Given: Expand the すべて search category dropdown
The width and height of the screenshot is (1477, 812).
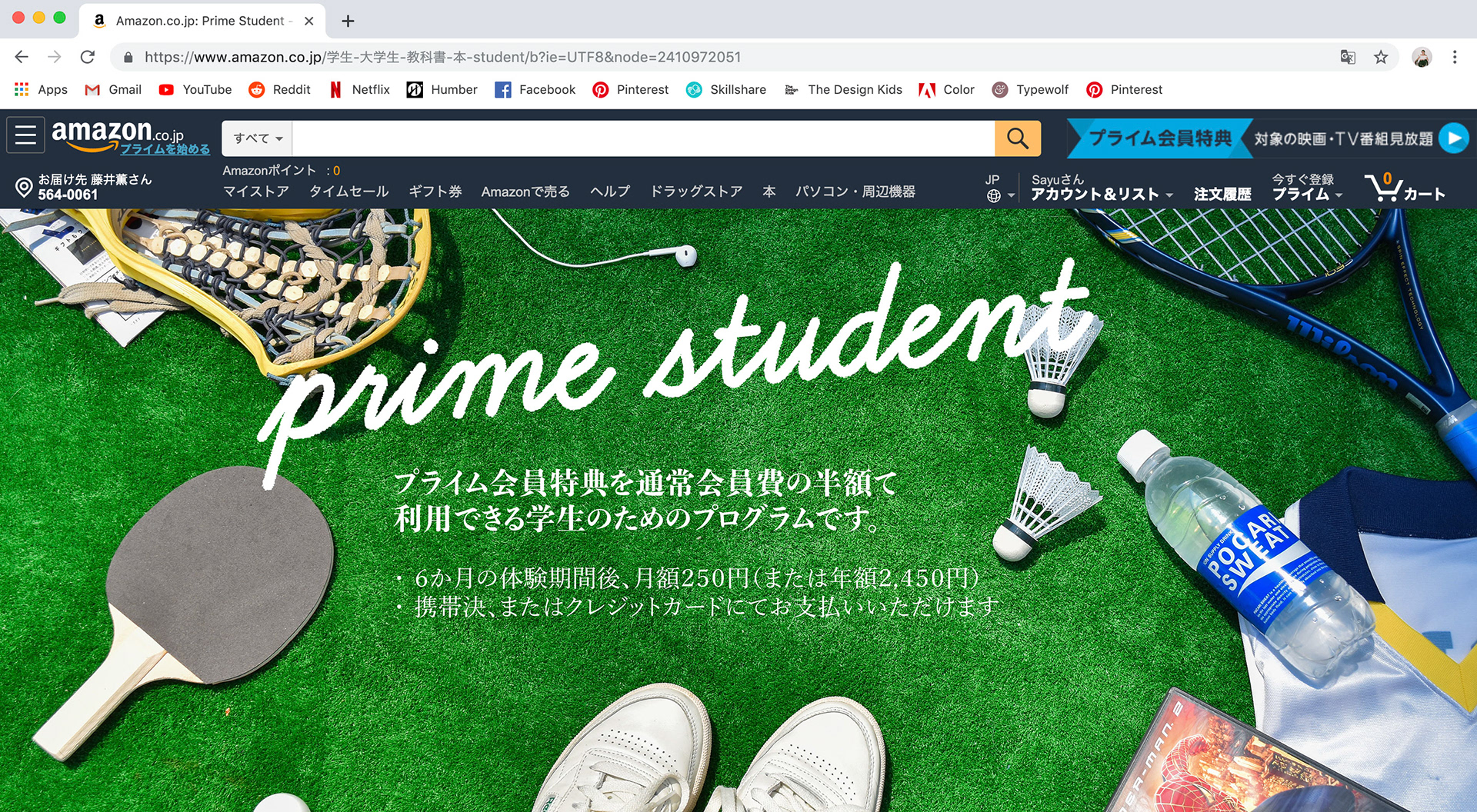Looking at the screenshot, I should (258, 138).
